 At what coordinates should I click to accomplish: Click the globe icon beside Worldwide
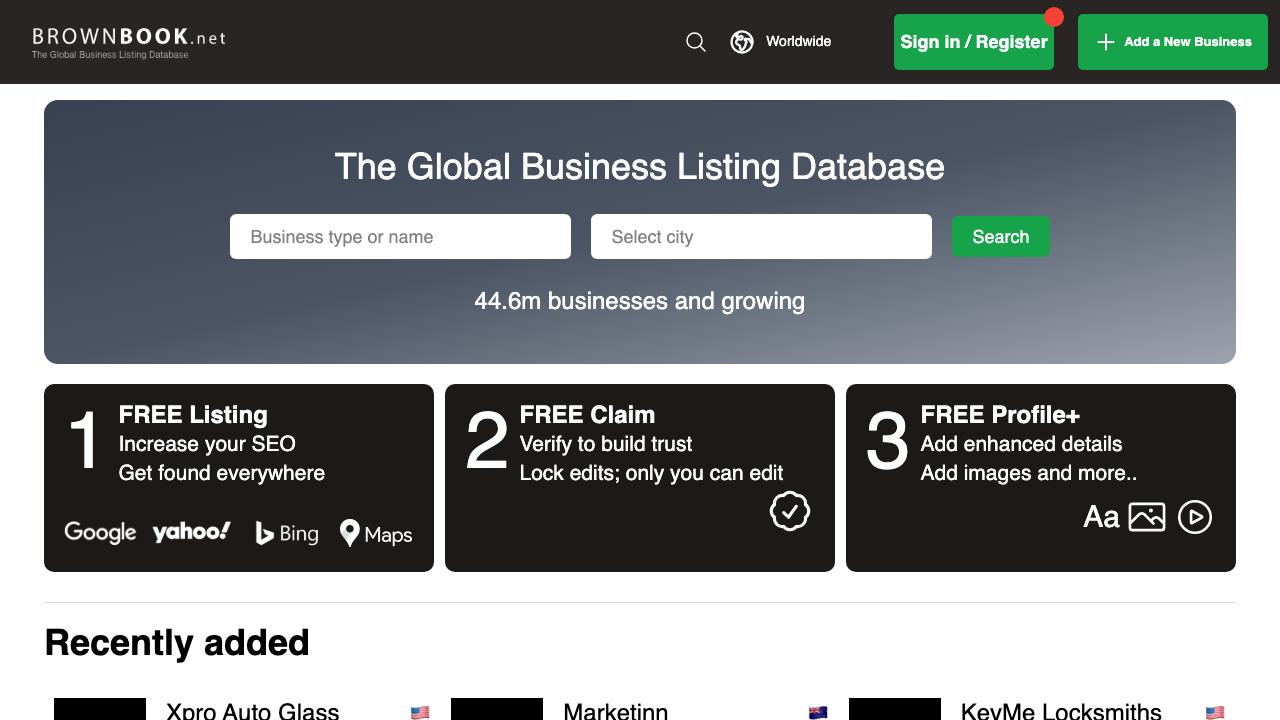coord(742,42)
